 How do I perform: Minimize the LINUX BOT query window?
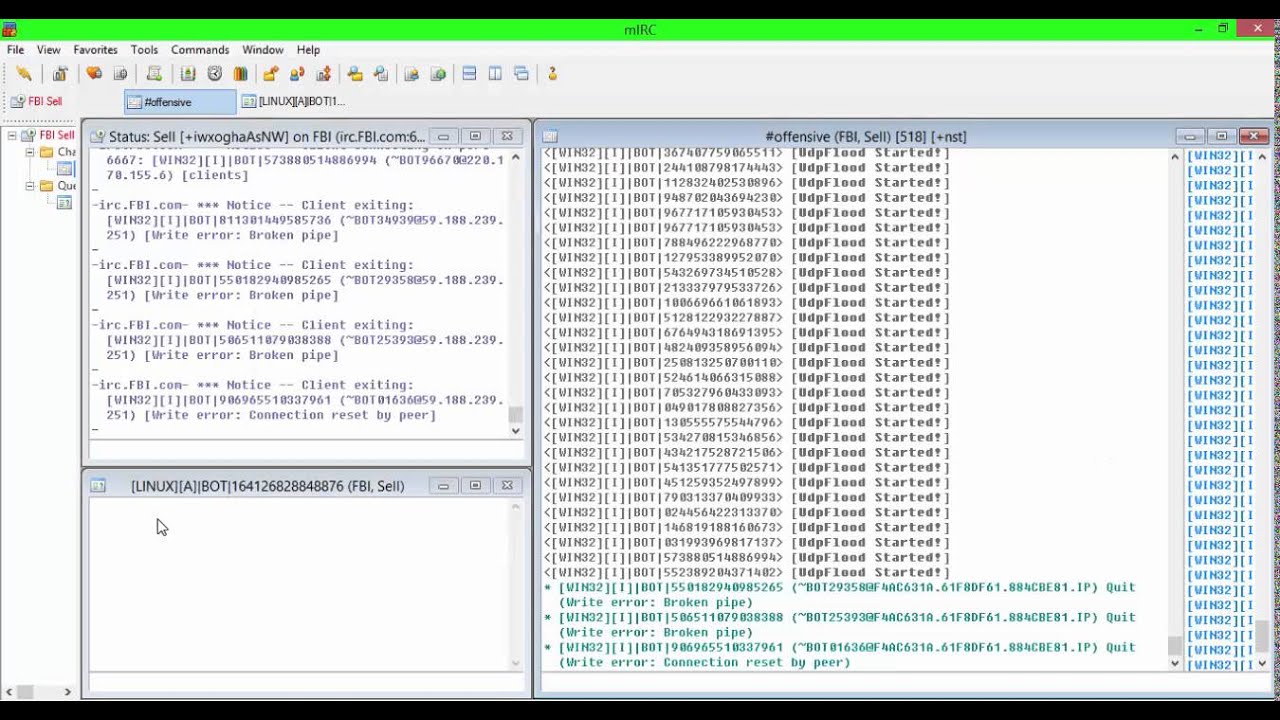443,486
